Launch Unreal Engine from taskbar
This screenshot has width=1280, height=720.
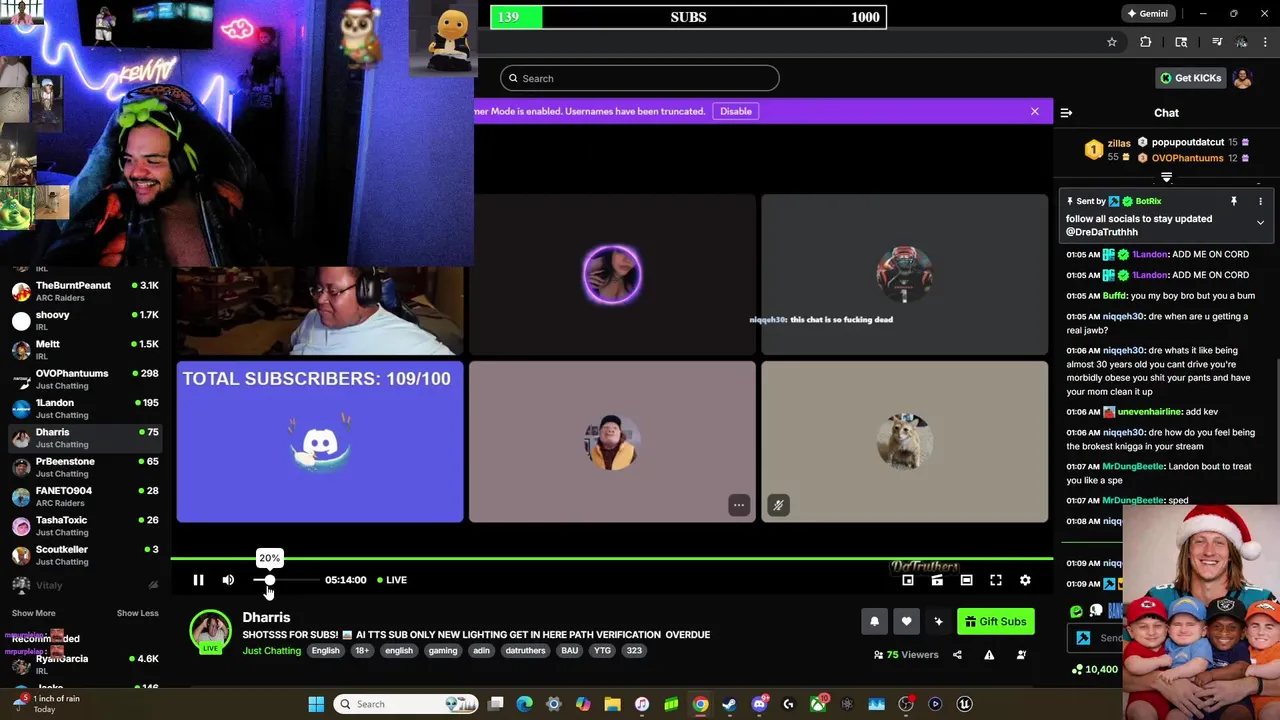pyautogui.click(x=964, y=704)
